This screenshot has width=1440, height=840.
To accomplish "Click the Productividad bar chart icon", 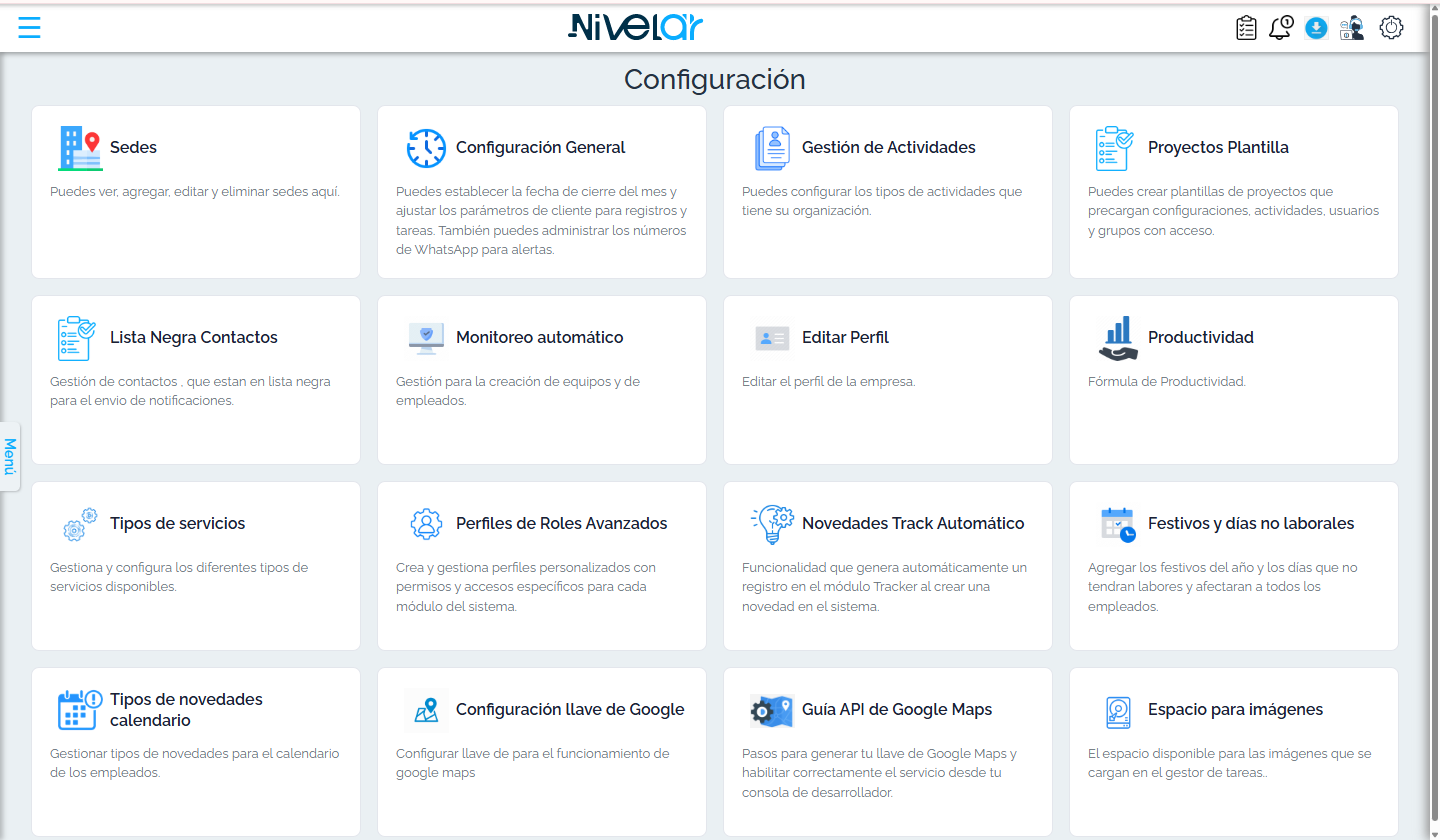I will pyautogui.click(x=1118, y=338).
